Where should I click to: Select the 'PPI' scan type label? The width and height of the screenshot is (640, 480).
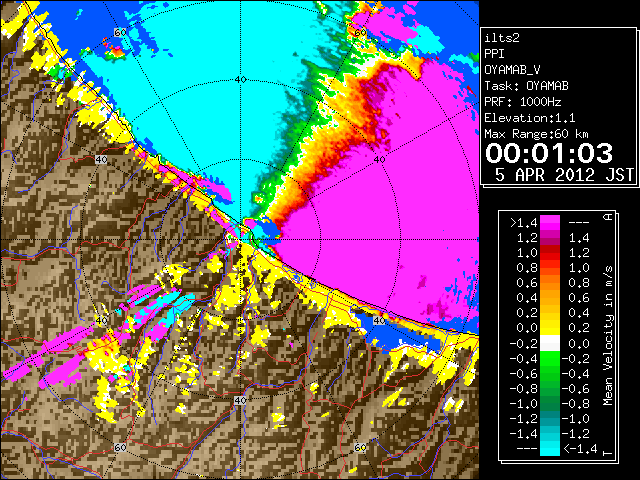(494, 54)
